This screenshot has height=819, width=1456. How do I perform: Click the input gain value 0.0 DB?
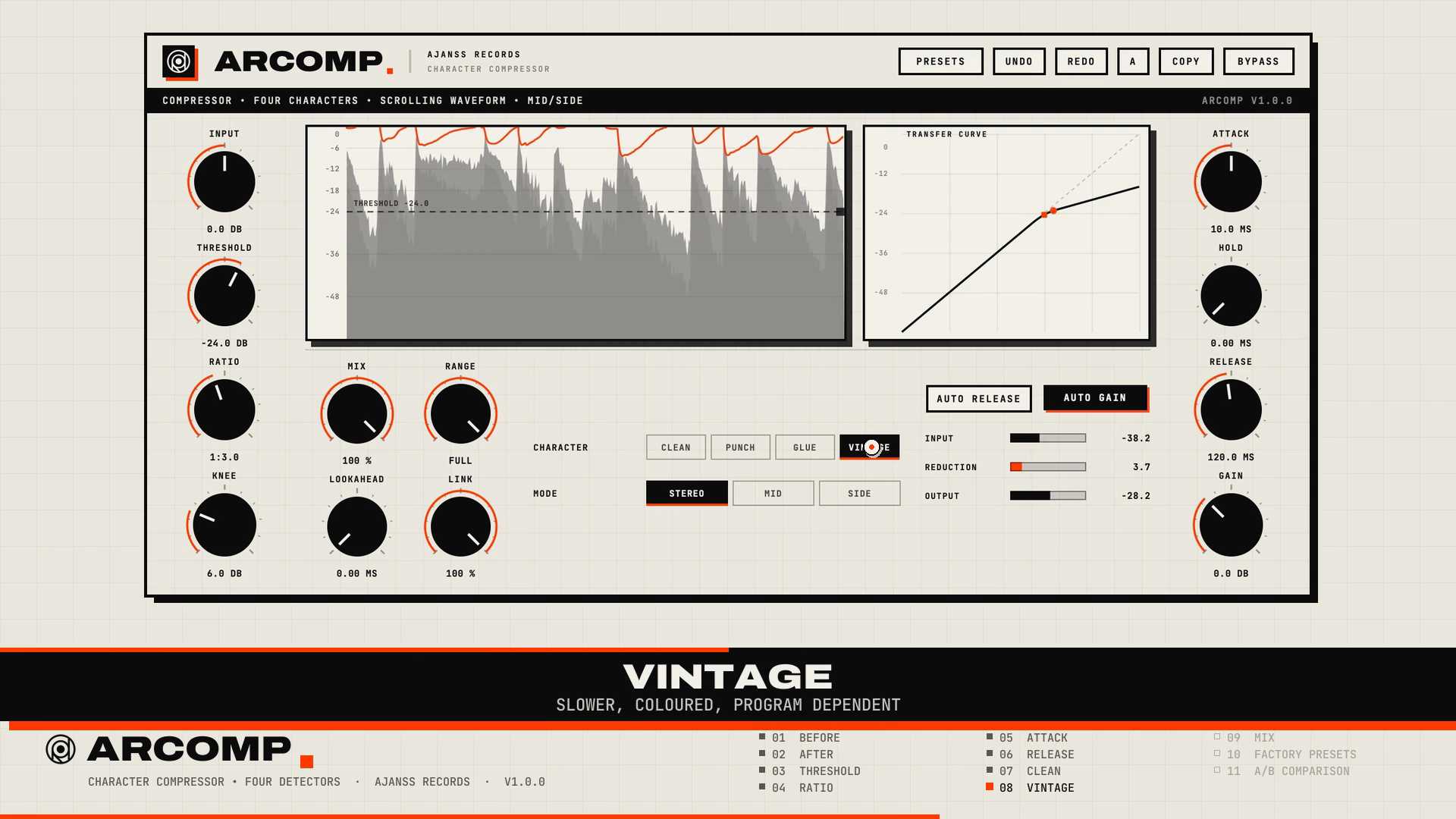pyautogui.click(x=224, y=229)
